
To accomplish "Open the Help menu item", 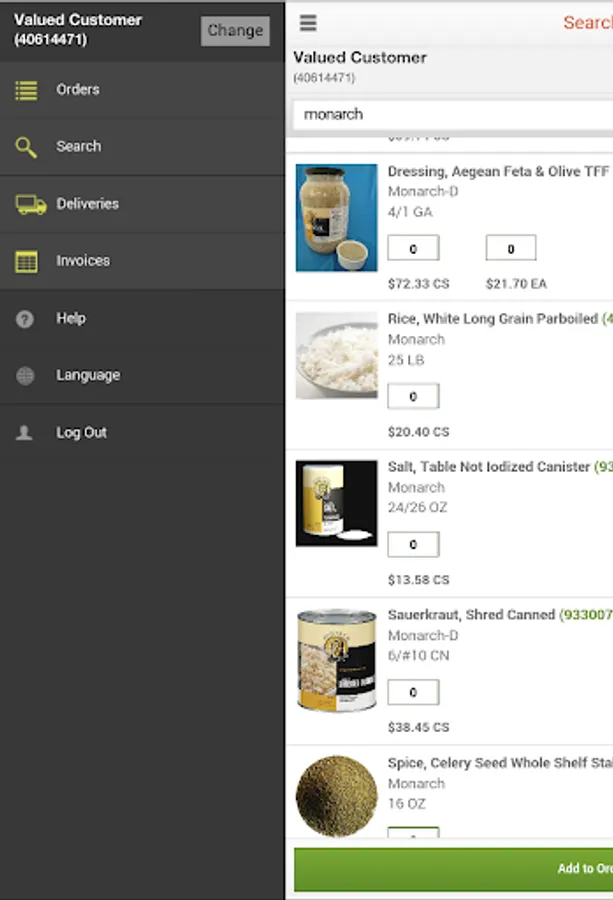I will [142, 319].
